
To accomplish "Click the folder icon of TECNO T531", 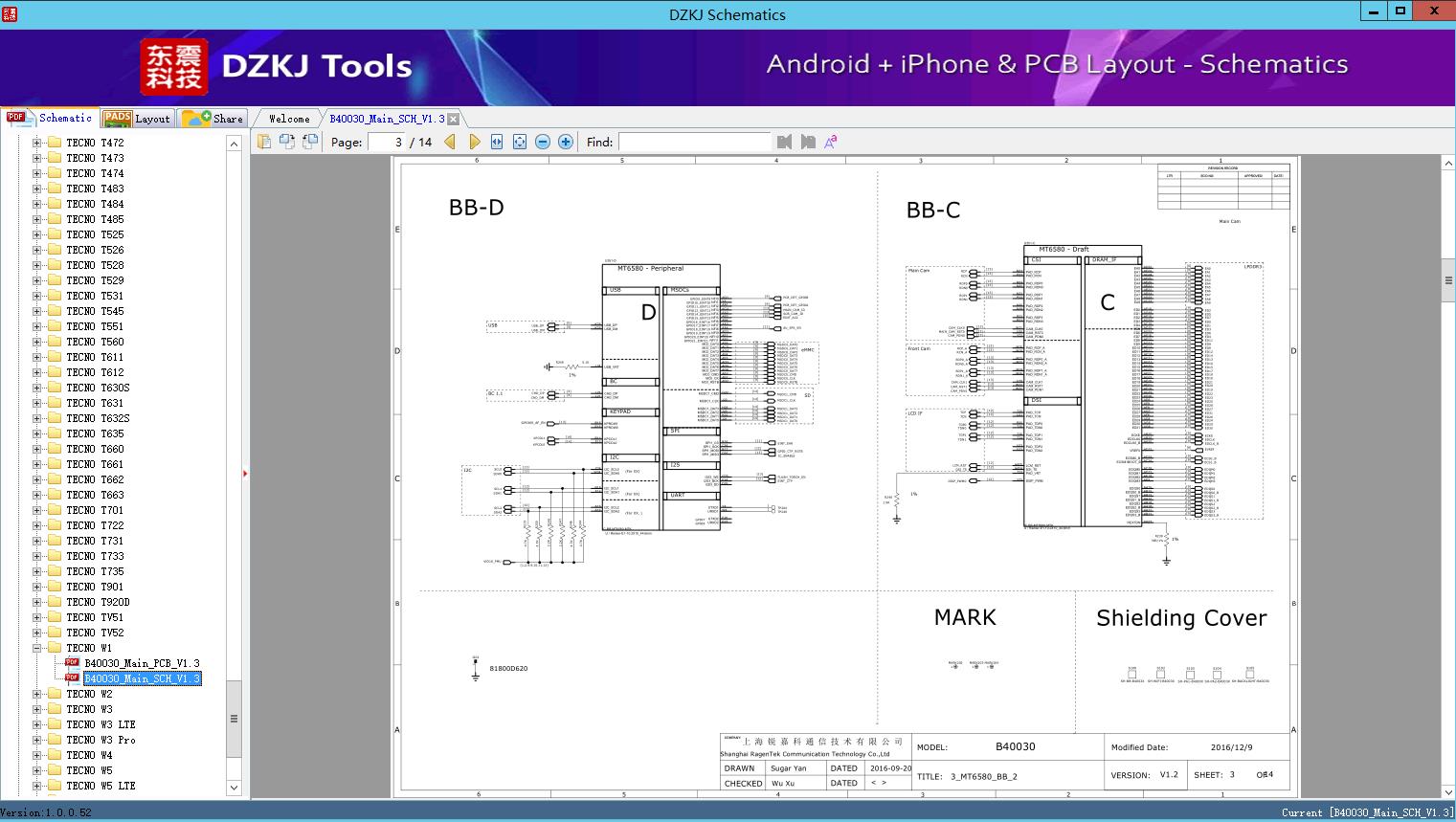I will click(x=55, y=296).
